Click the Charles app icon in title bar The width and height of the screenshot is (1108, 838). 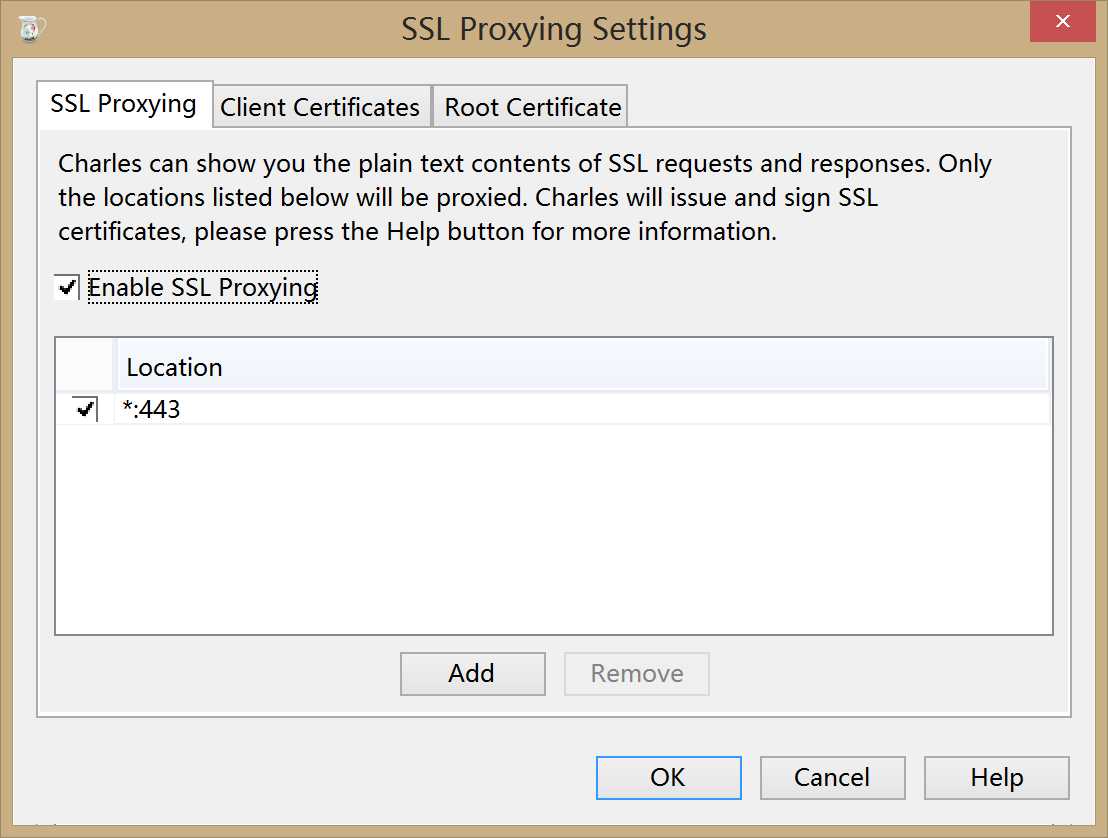(x=31, y=28)
